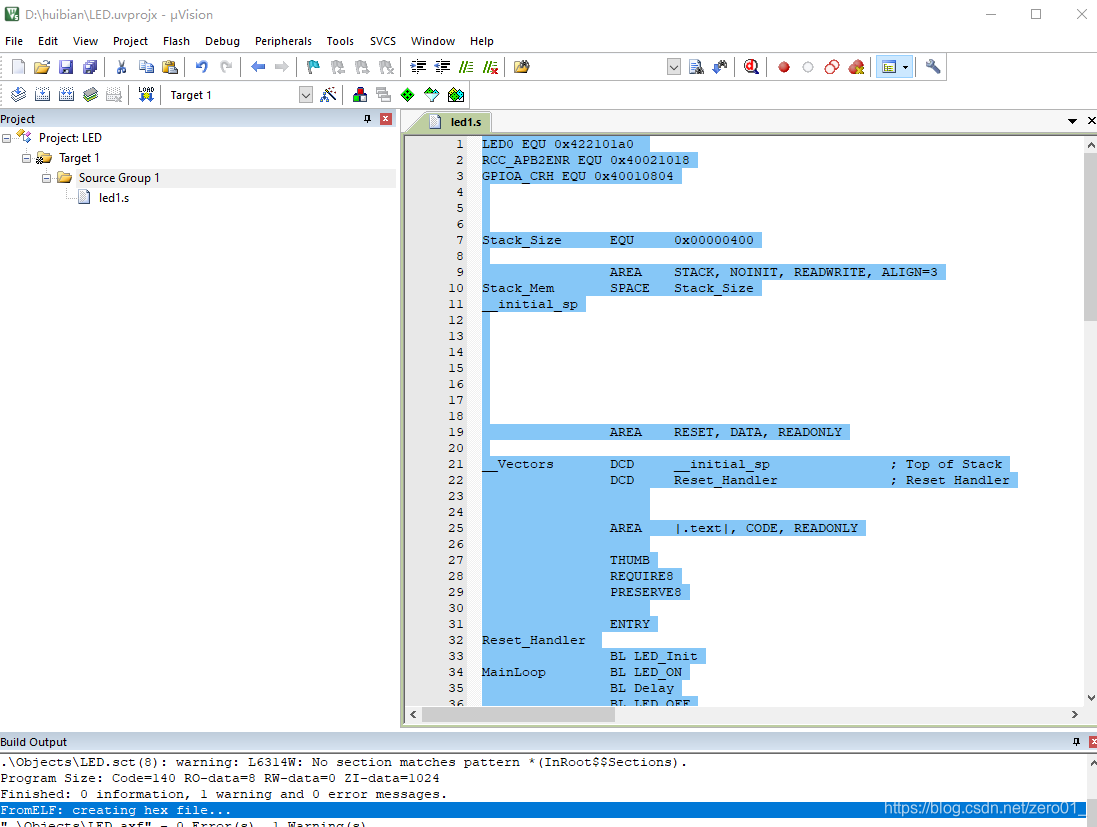Open Select Software Packs
The height and width of the screenshot is (827, 1097).
[432, 94]
